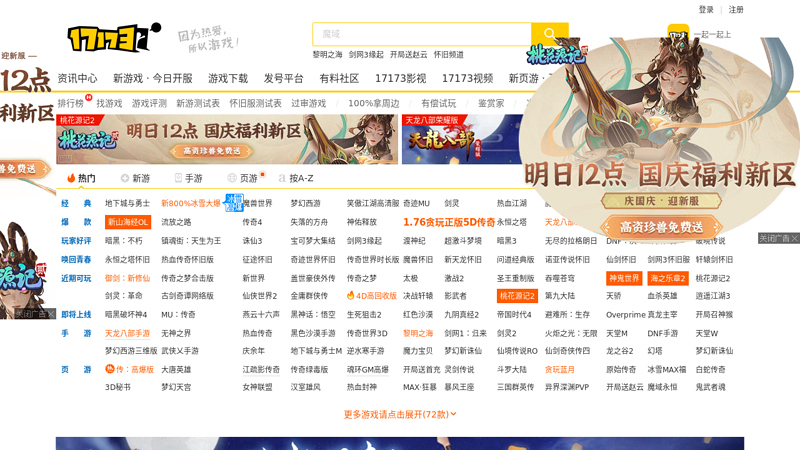Click the 唤回青春 category label
This screenshot has height=450, width=800.
point(76,259)
